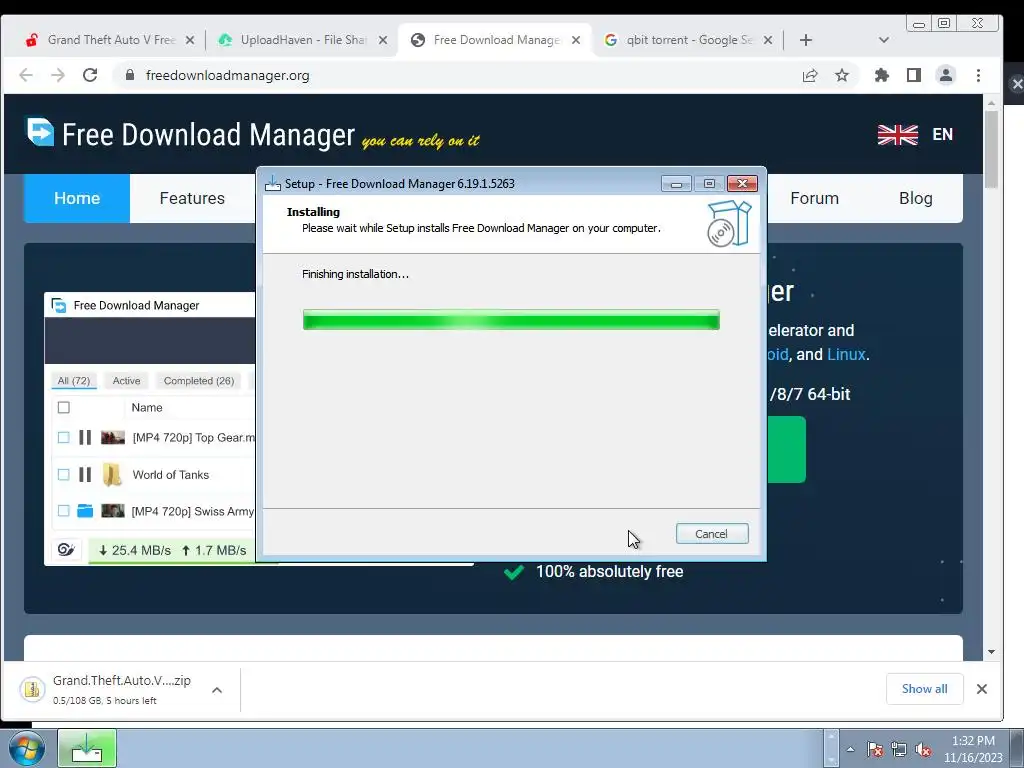Select the Free Download Manager browser tab
The width and height of the screenshot is (1024, 768).
(494, 40)
